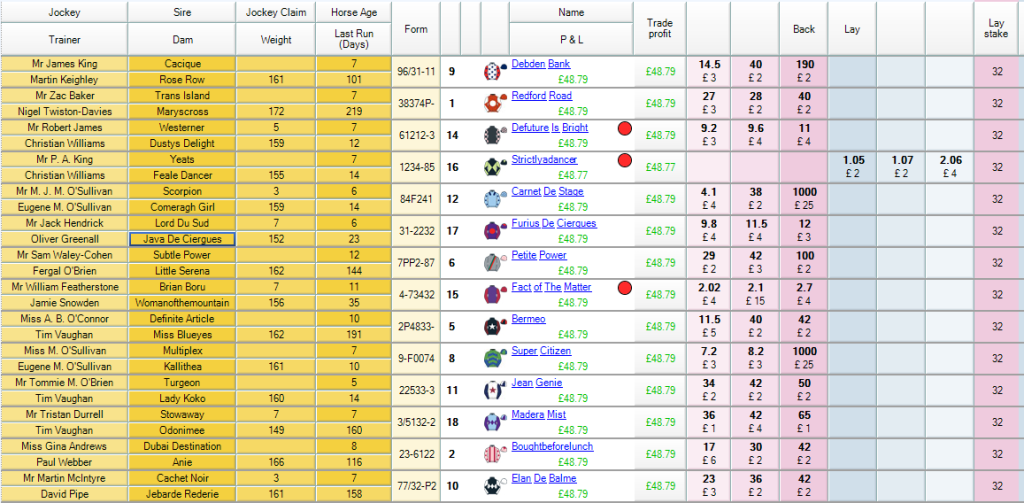
Task: Back Debden Bank at odds 190
Action: tap(803, 71)
